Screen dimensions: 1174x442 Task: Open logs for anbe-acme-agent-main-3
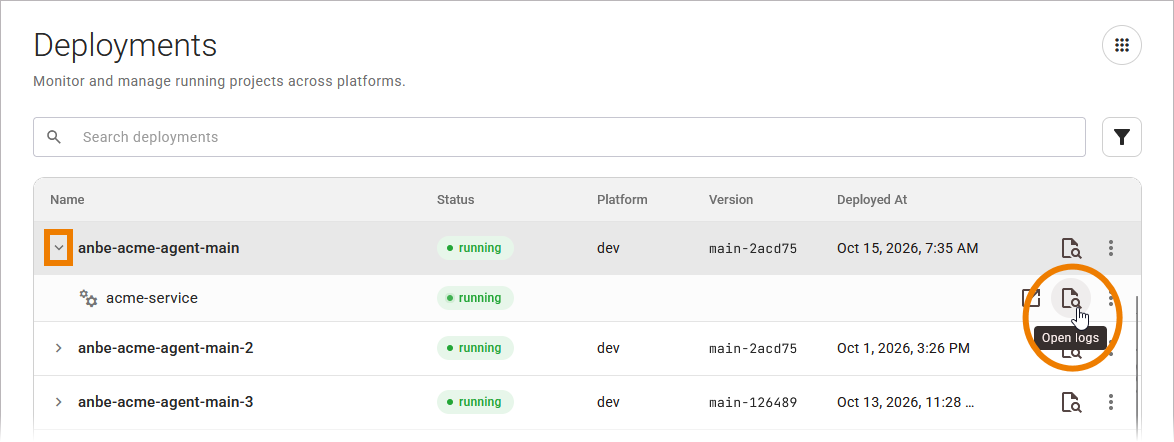pos(1071,402)
